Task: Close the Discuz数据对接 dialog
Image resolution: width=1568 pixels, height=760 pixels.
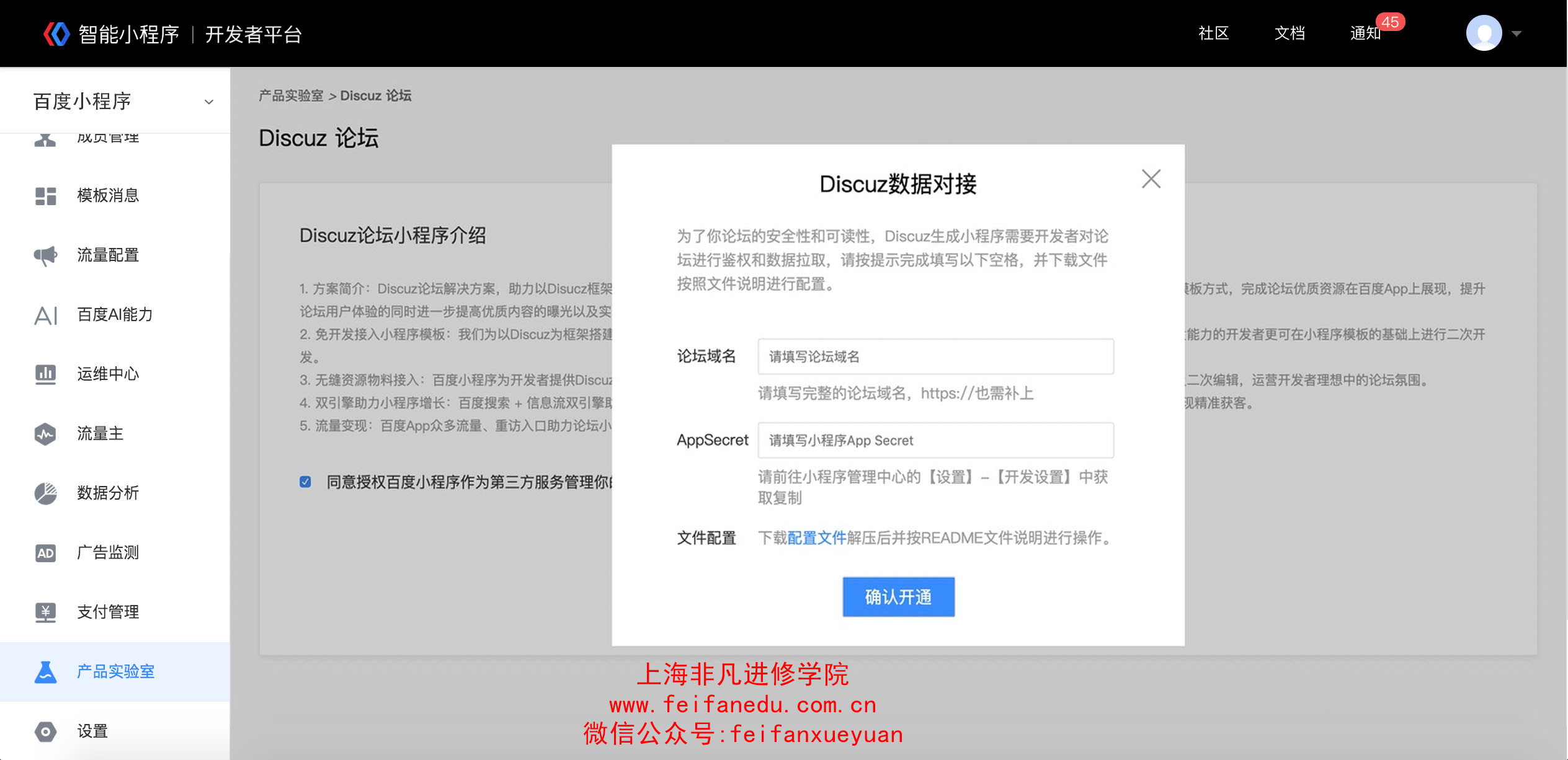Action: click(1151, 179)
